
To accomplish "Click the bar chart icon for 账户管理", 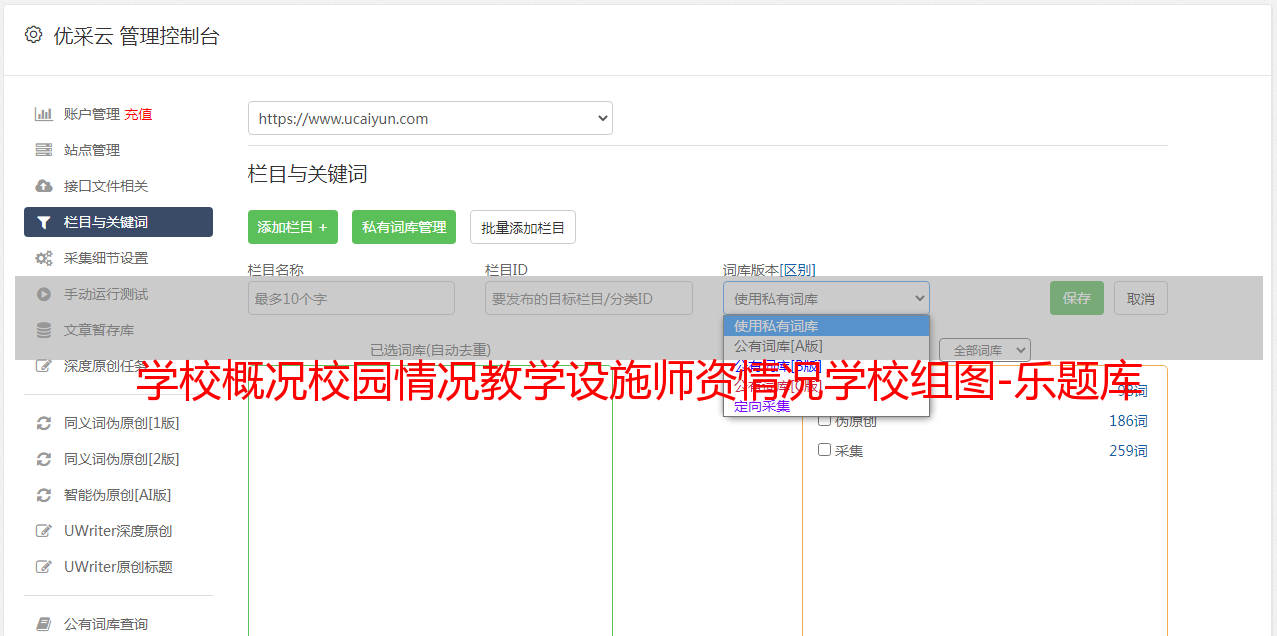I will click(43, 114).
